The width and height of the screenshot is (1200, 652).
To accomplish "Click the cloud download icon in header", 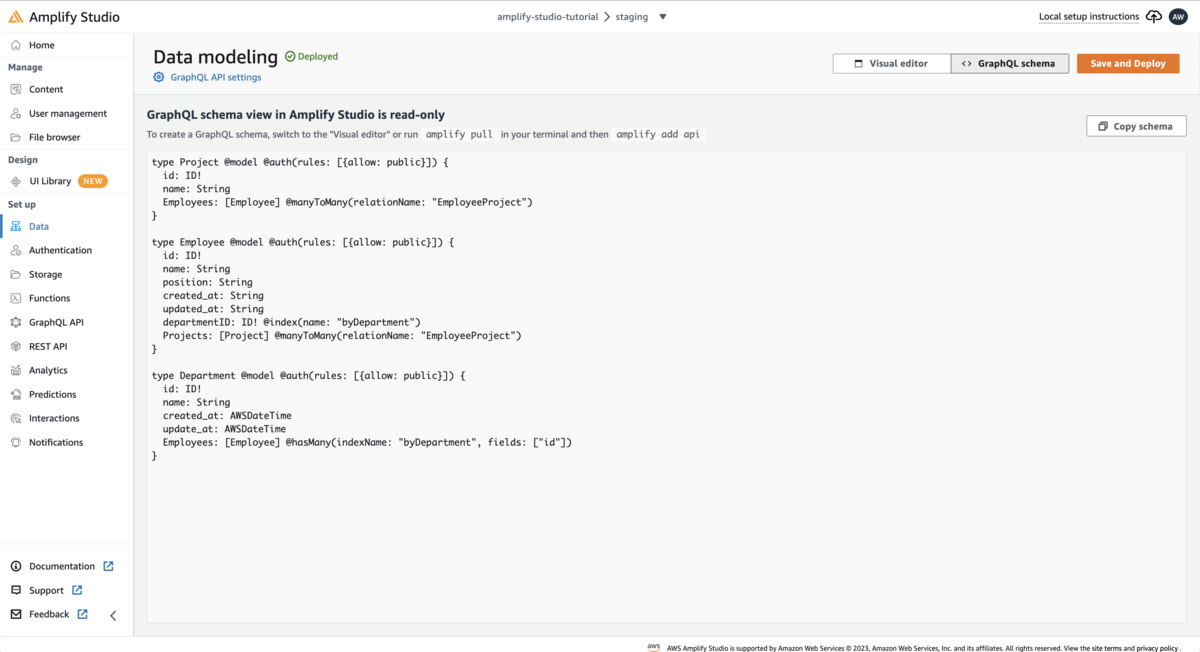I will coord(1154,17).
